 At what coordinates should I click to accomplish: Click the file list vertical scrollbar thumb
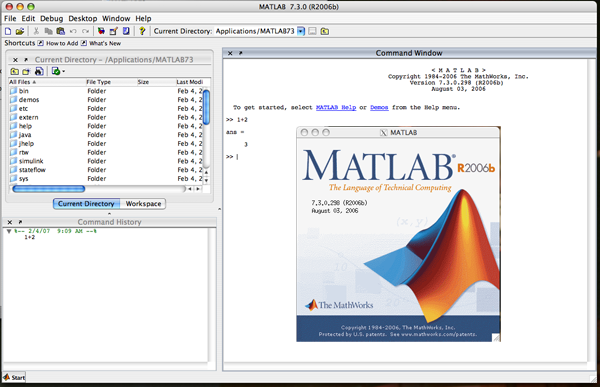pyautogui.click(x=206, y=107)
